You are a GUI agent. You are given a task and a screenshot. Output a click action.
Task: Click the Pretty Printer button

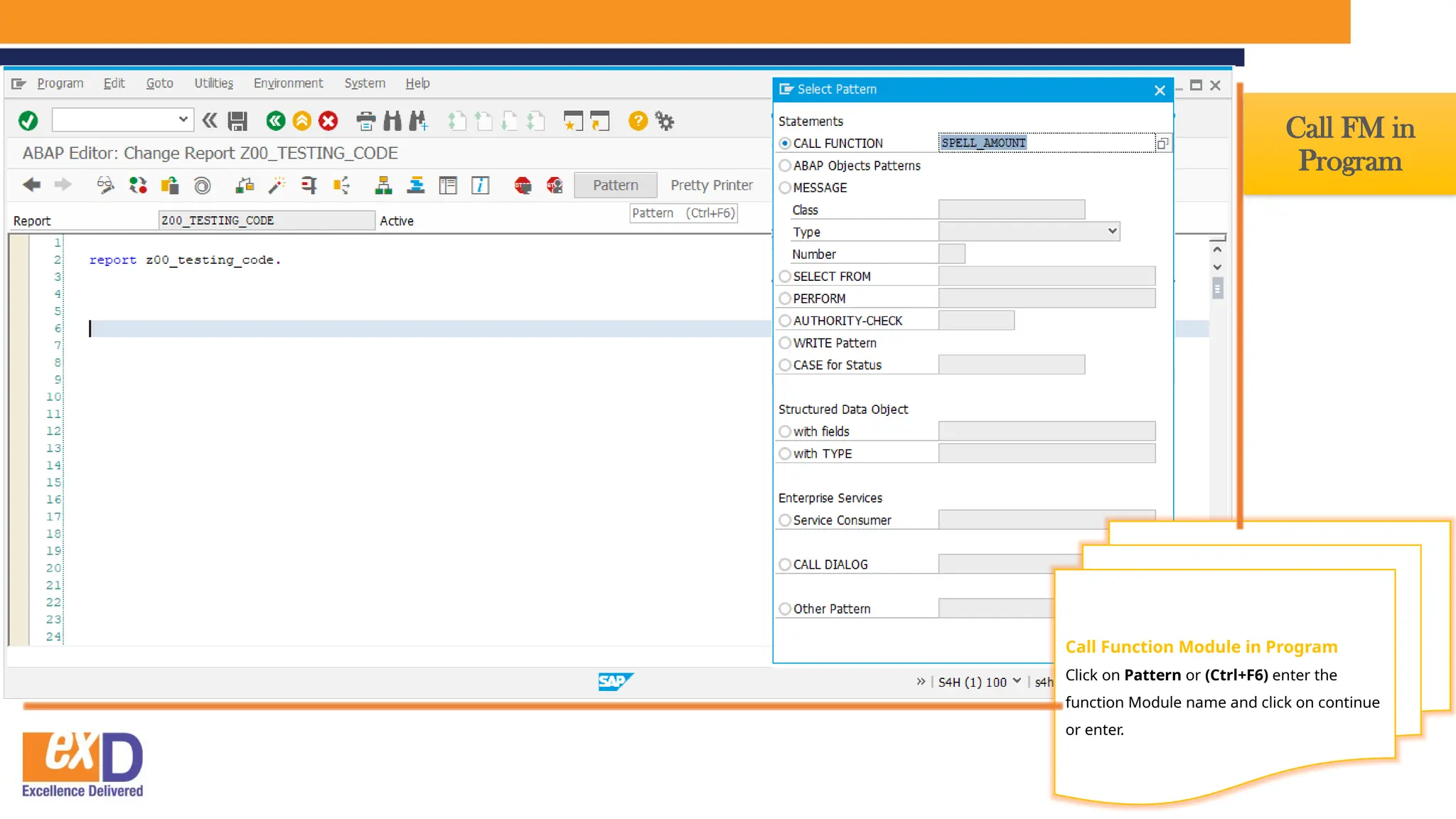tap(711, 185)
